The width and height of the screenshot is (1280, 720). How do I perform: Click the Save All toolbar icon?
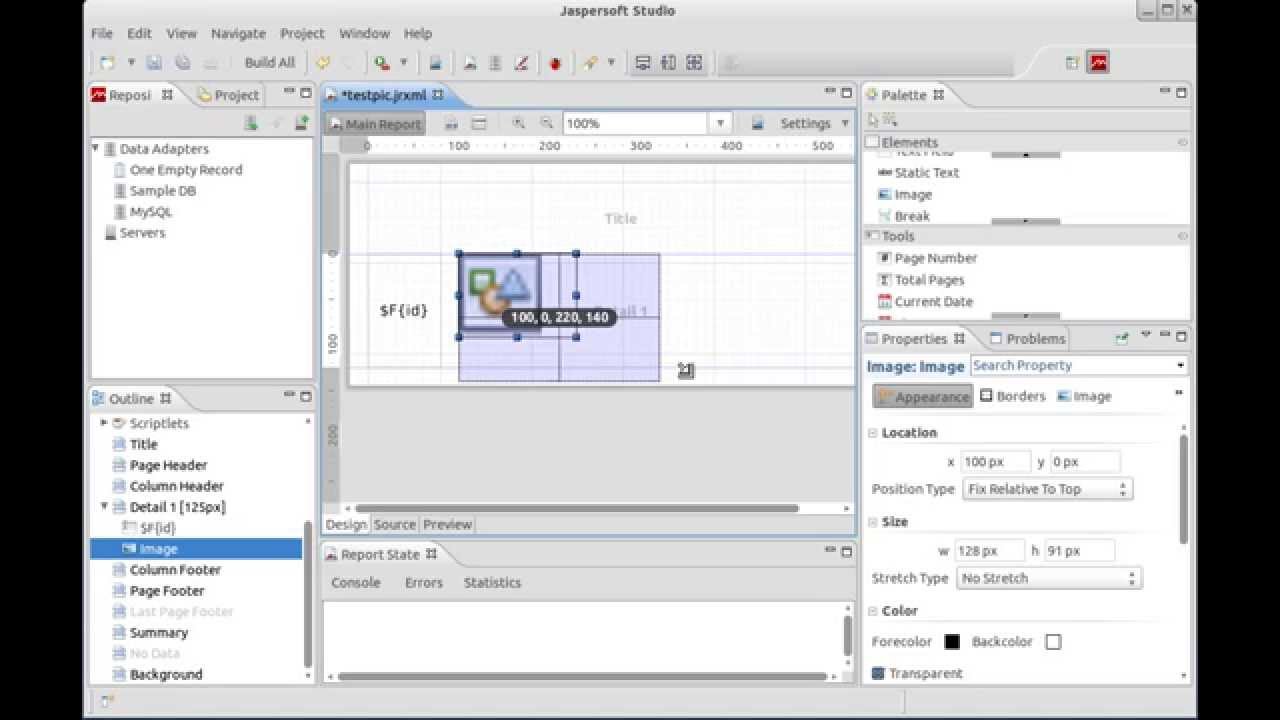point(182,62)
